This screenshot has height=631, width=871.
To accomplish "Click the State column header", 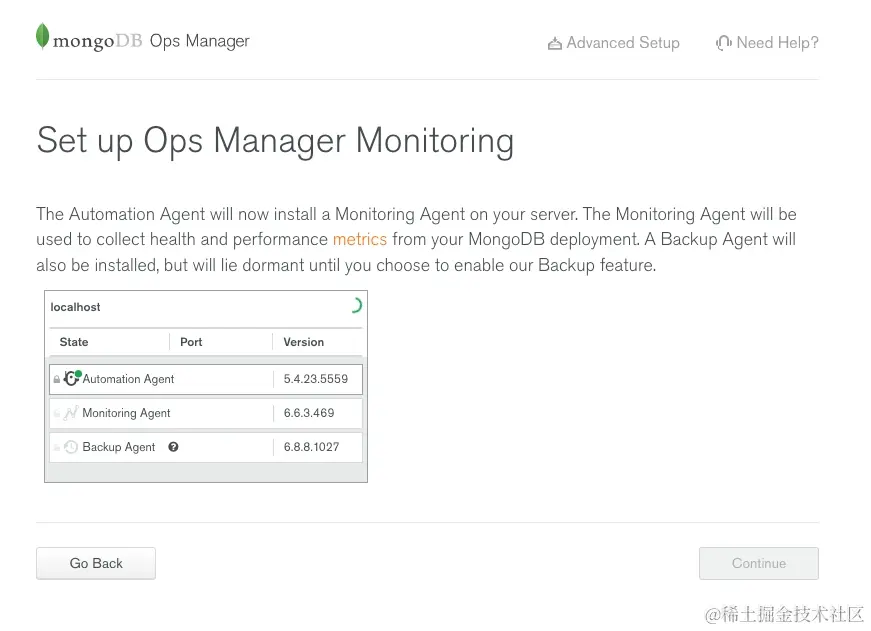I will 74,342.
